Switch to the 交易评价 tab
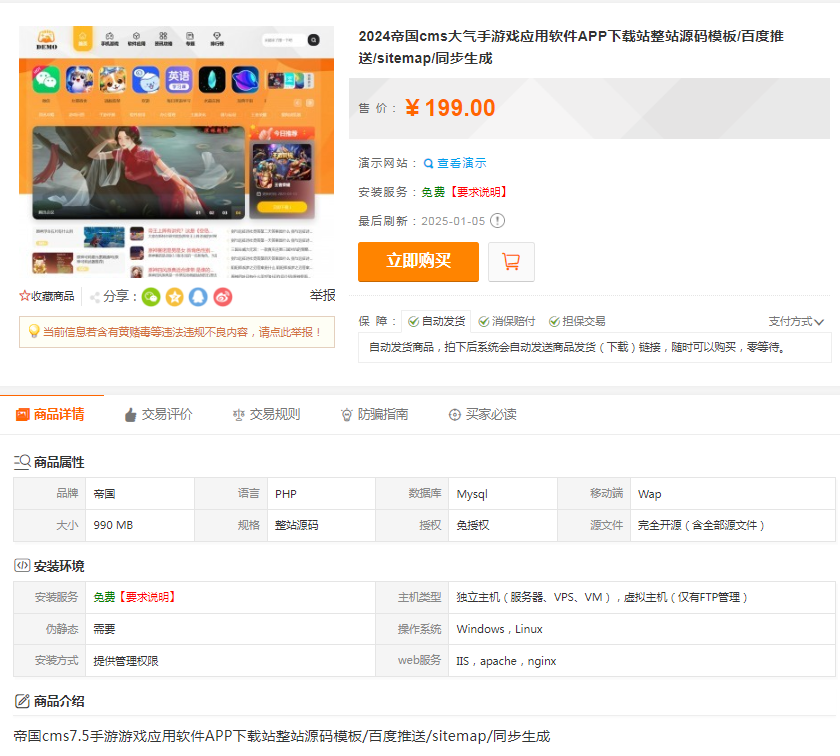840x756 pixels. tap(158, 414)
